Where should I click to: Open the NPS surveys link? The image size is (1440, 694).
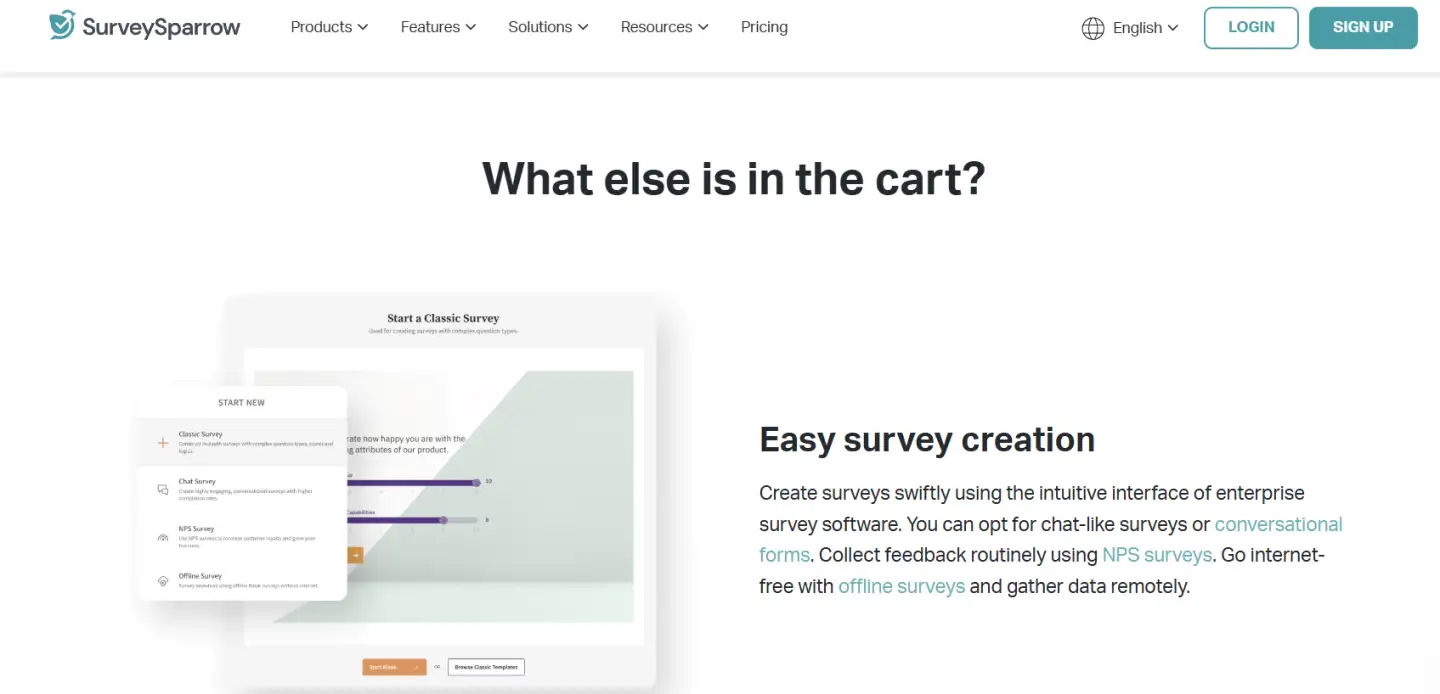(x=1157, y=555)
